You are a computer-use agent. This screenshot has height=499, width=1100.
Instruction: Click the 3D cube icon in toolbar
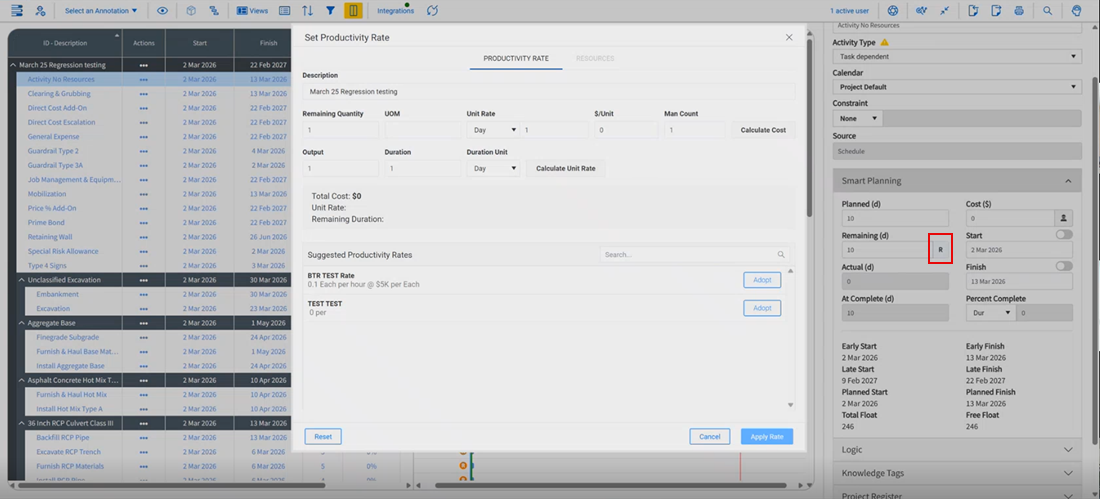pyautogui.click(x=191, y=11)
